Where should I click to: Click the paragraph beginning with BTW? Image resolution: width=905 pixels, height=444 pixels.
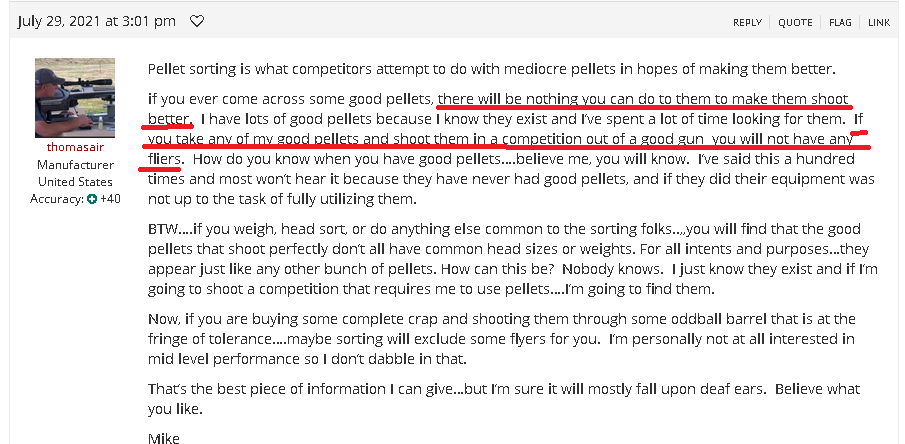(513, 259)
